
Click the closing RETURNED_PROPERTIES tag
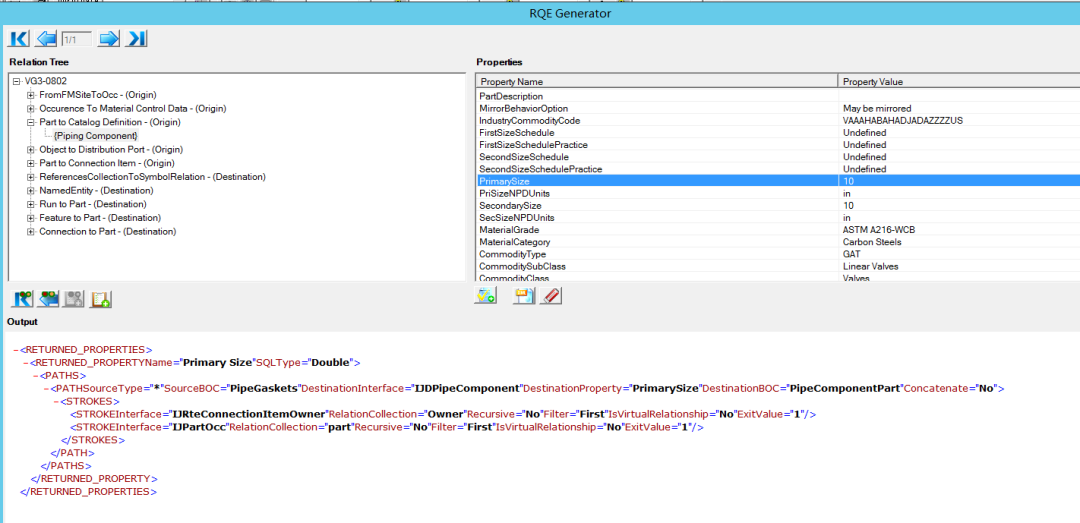[89, 492]
